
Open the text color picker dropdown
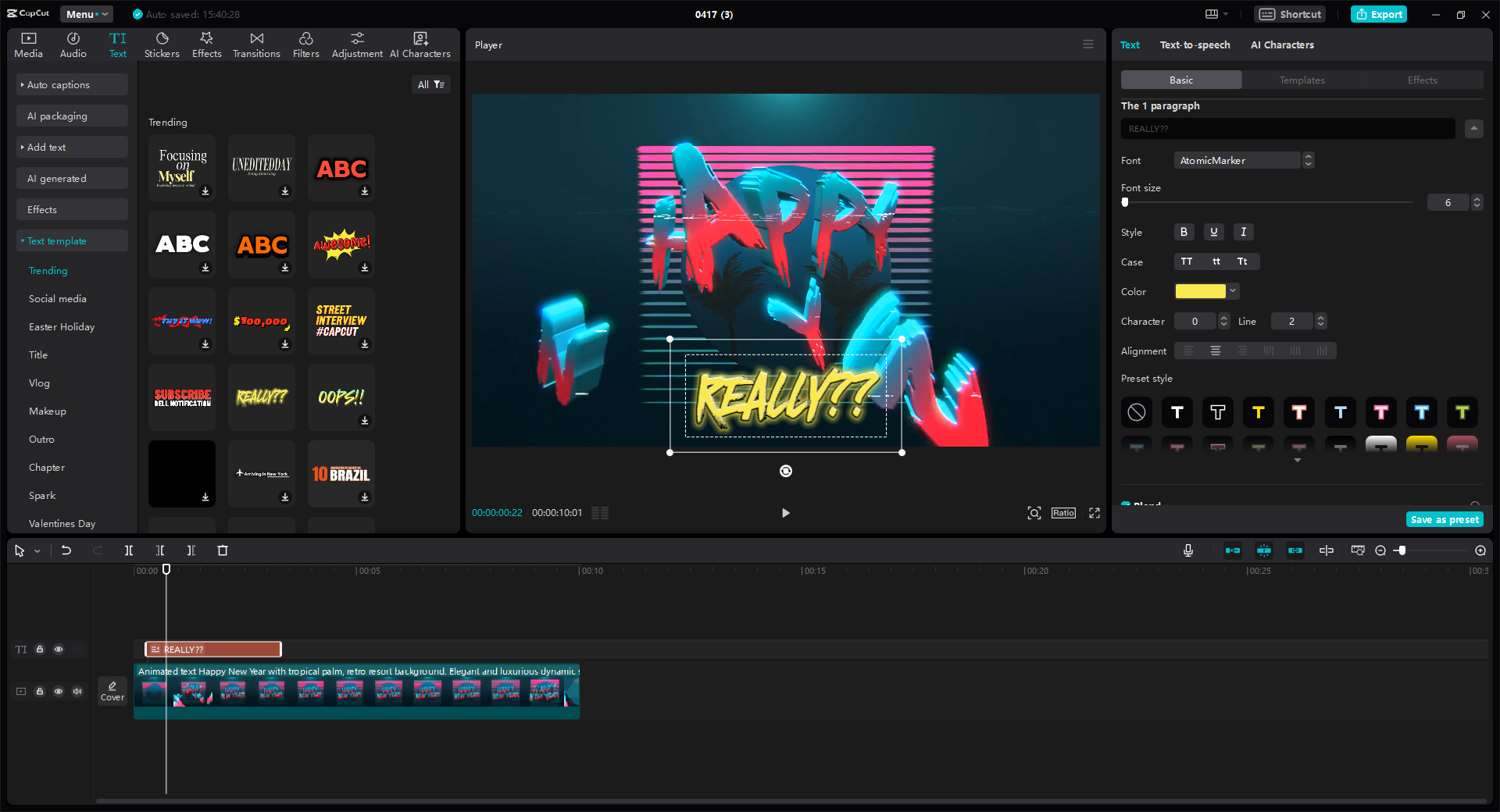click(1233, 290)
